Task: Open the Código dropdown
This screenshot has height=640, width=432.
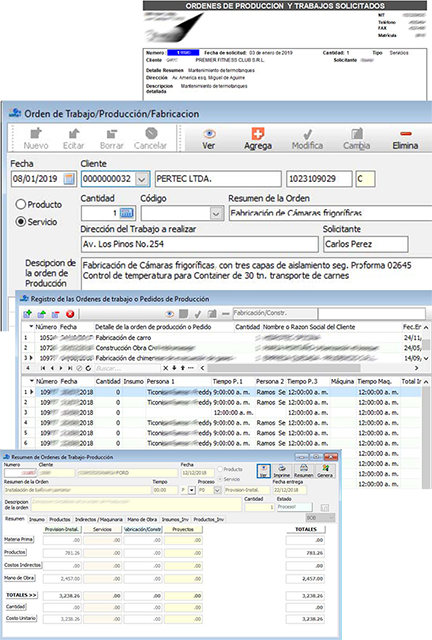Action: click(x=216, y=213)
